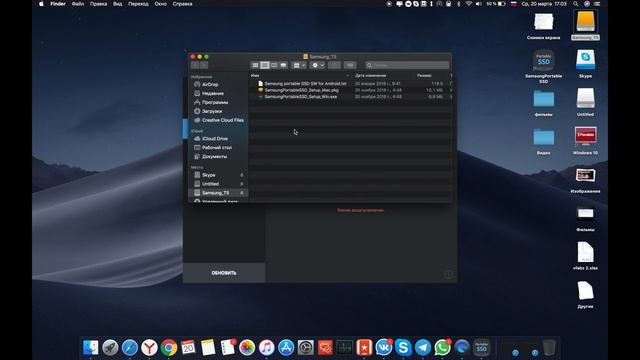
Task: Switch Finder to column view
Action: [x=274, y=65]
